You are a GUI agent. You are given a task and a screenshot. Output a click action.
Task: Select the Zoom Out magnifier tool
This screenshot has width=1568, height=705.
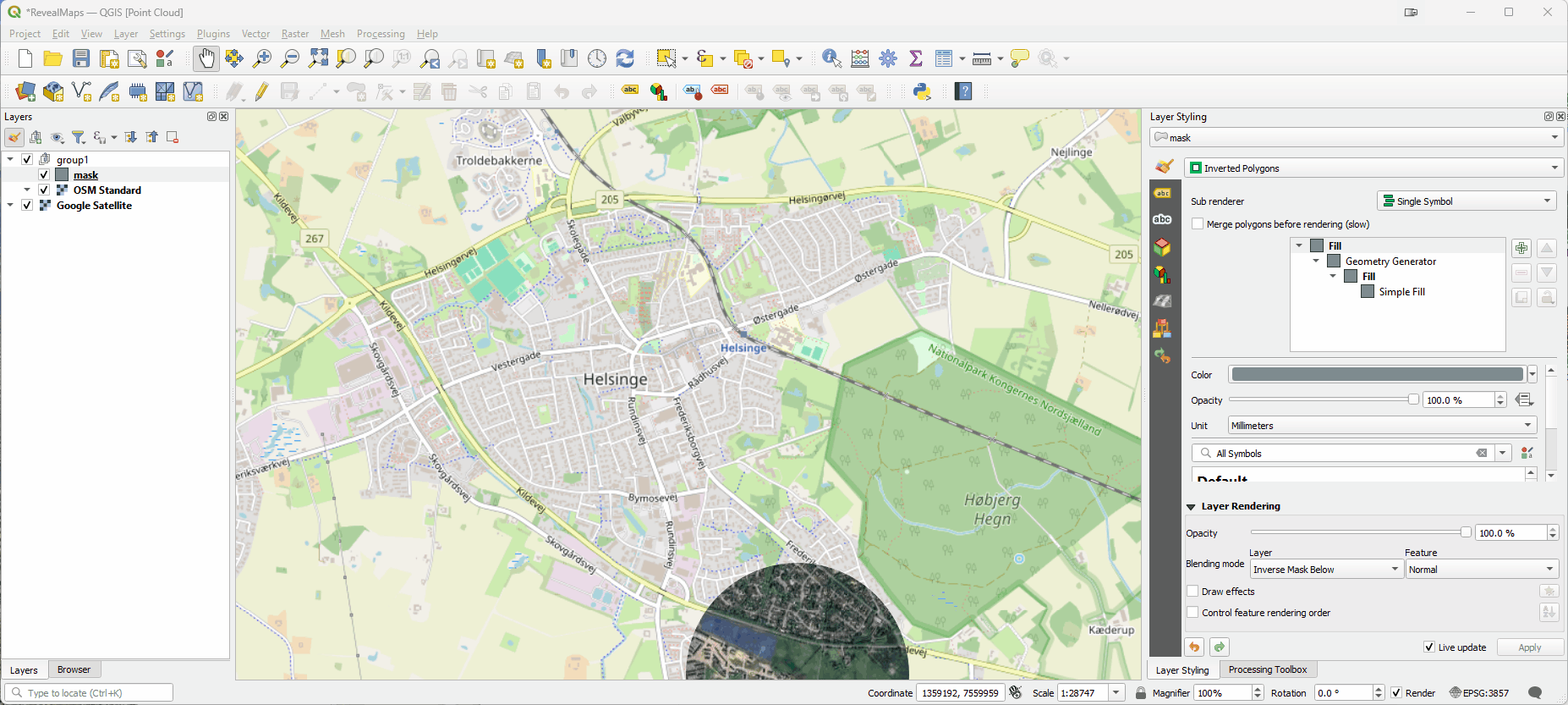(290, 58)
